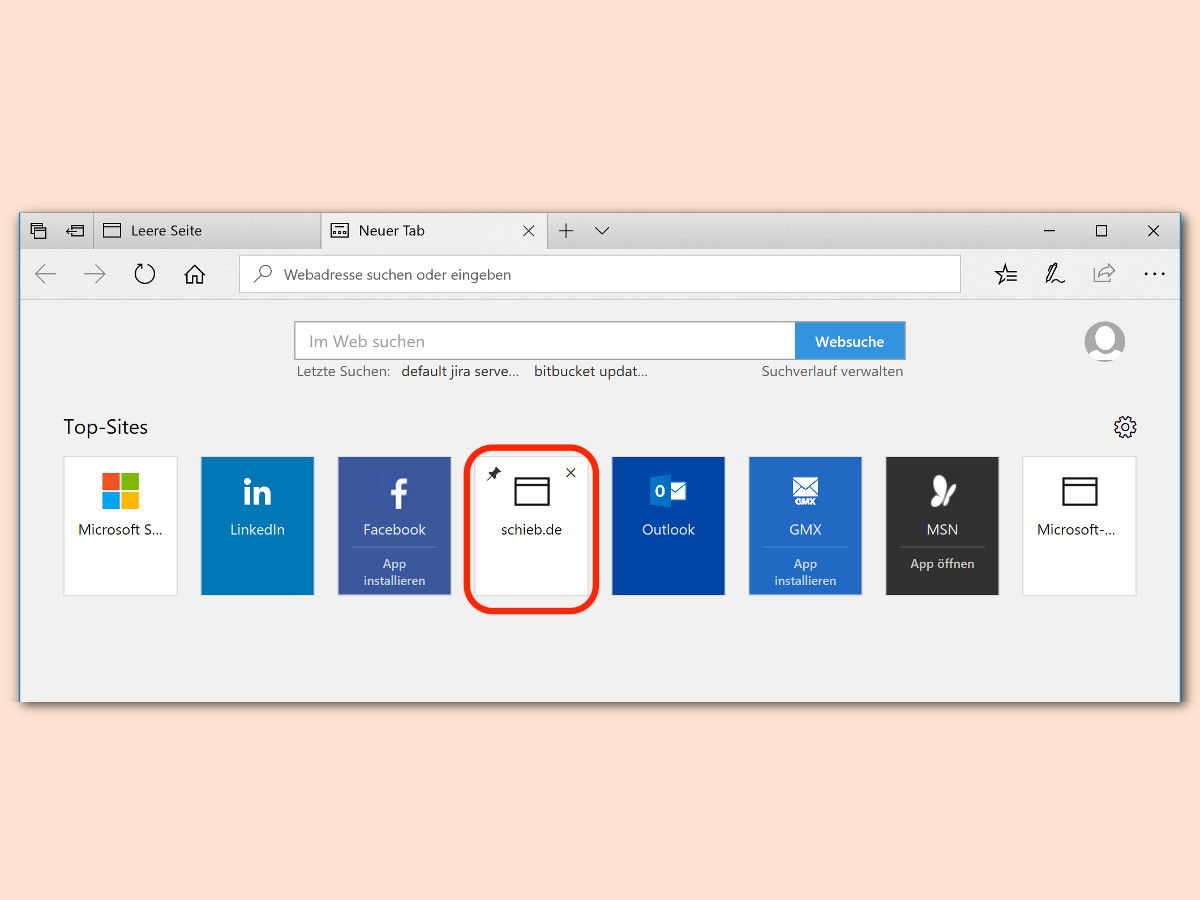Image resolution: width=1200 pixels, height=900 pixels.
Task: Open the last Microsoft-... tile
Action: [x=1079, y=526]
